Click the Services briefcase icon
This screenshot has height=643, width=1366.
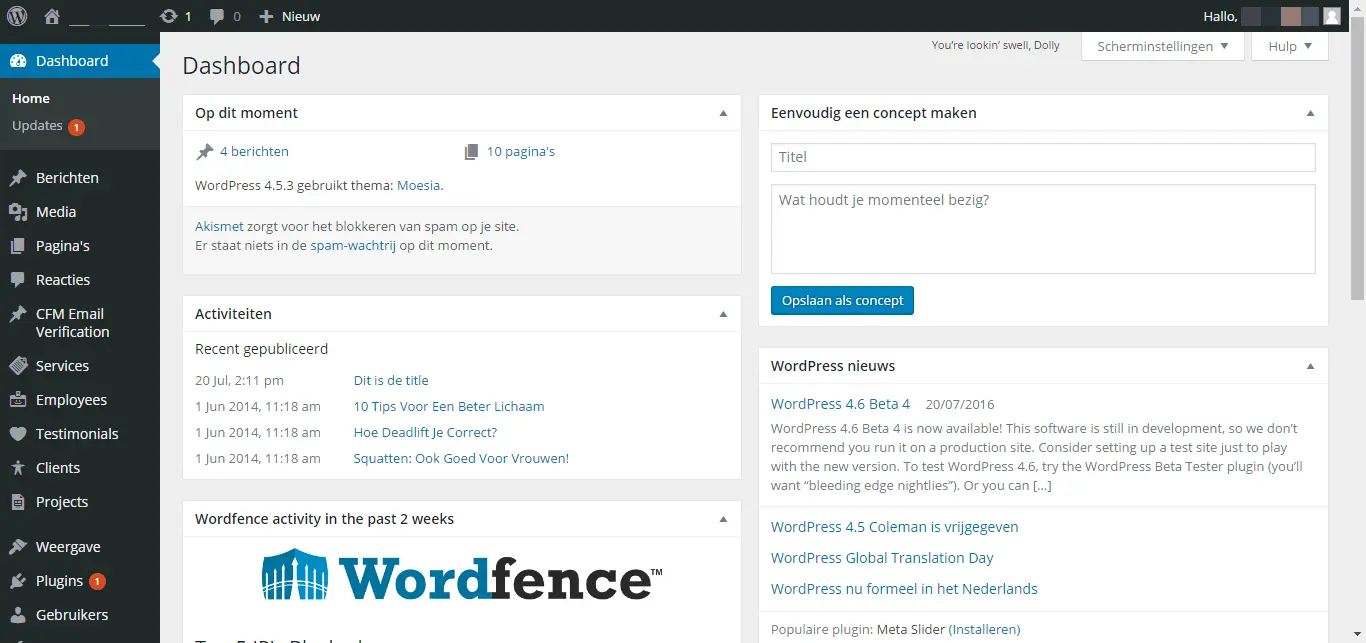(18, 366)
